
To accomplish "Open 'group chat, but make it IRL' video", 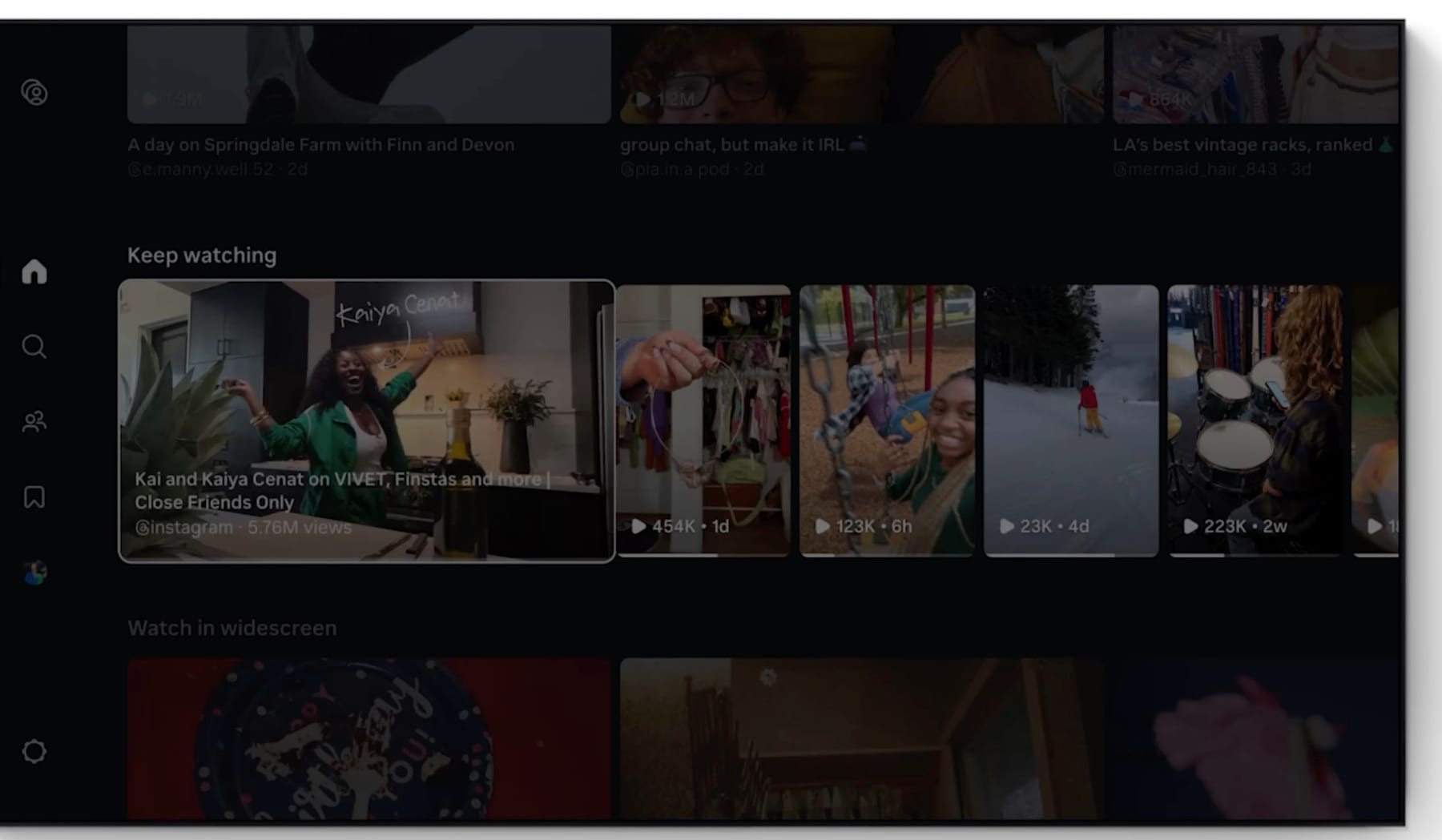I will click(x=862, y=74).
